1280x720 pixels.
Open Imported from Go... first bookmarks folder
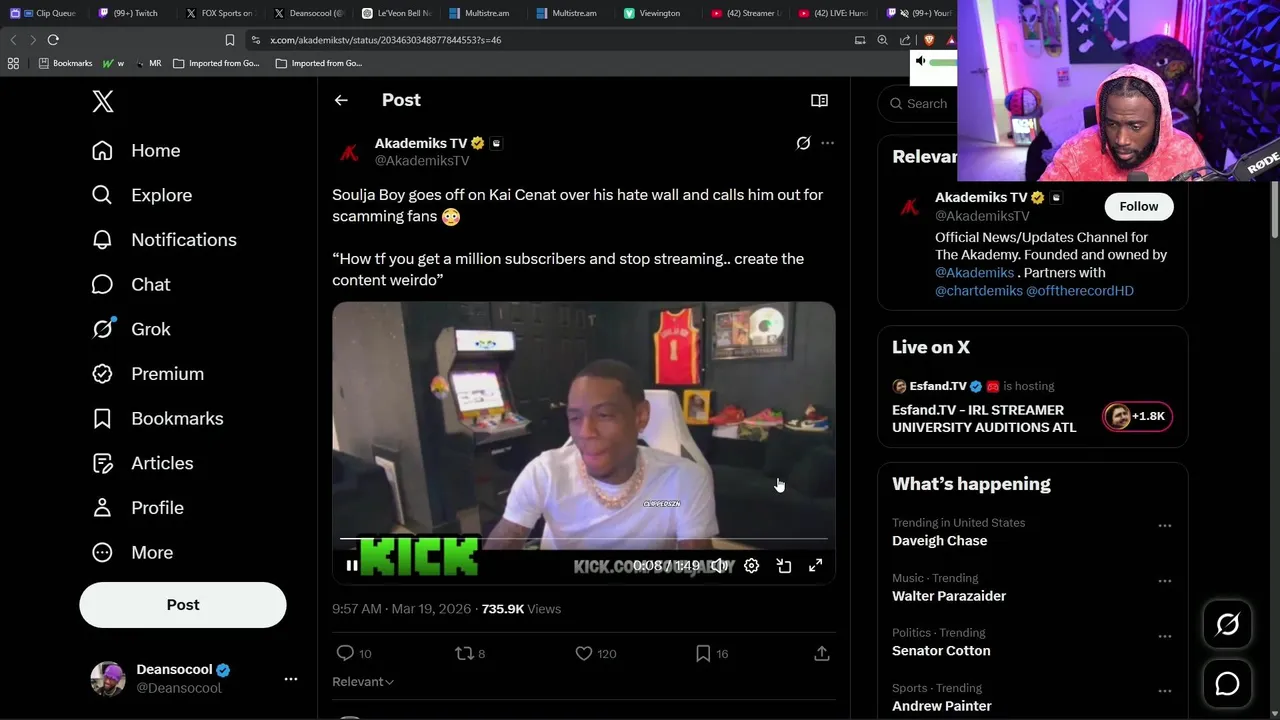216,63
